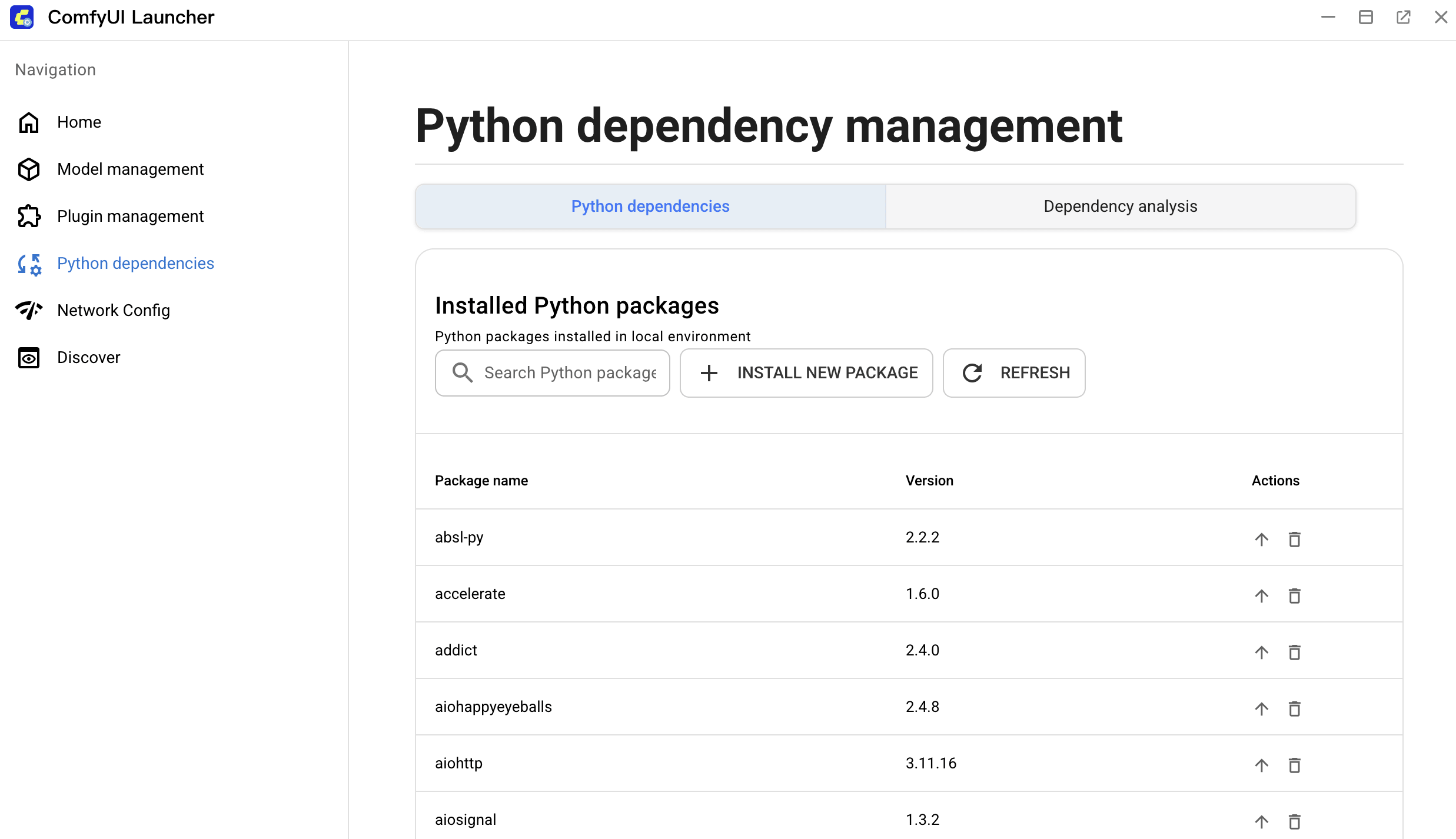This screenshot has width=1456, height=839.
Task: Select the Python dependencies tab
Action: 650,207
